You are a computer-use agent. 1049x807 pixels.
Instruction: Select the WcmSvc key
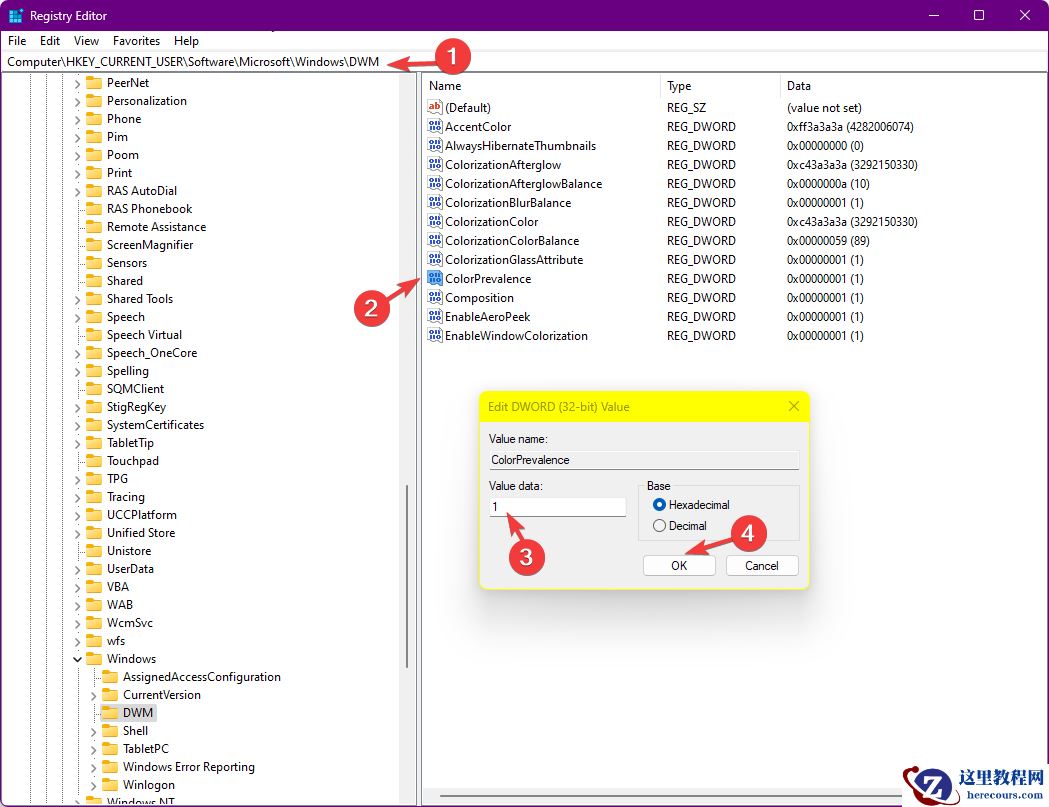(130, 623)
